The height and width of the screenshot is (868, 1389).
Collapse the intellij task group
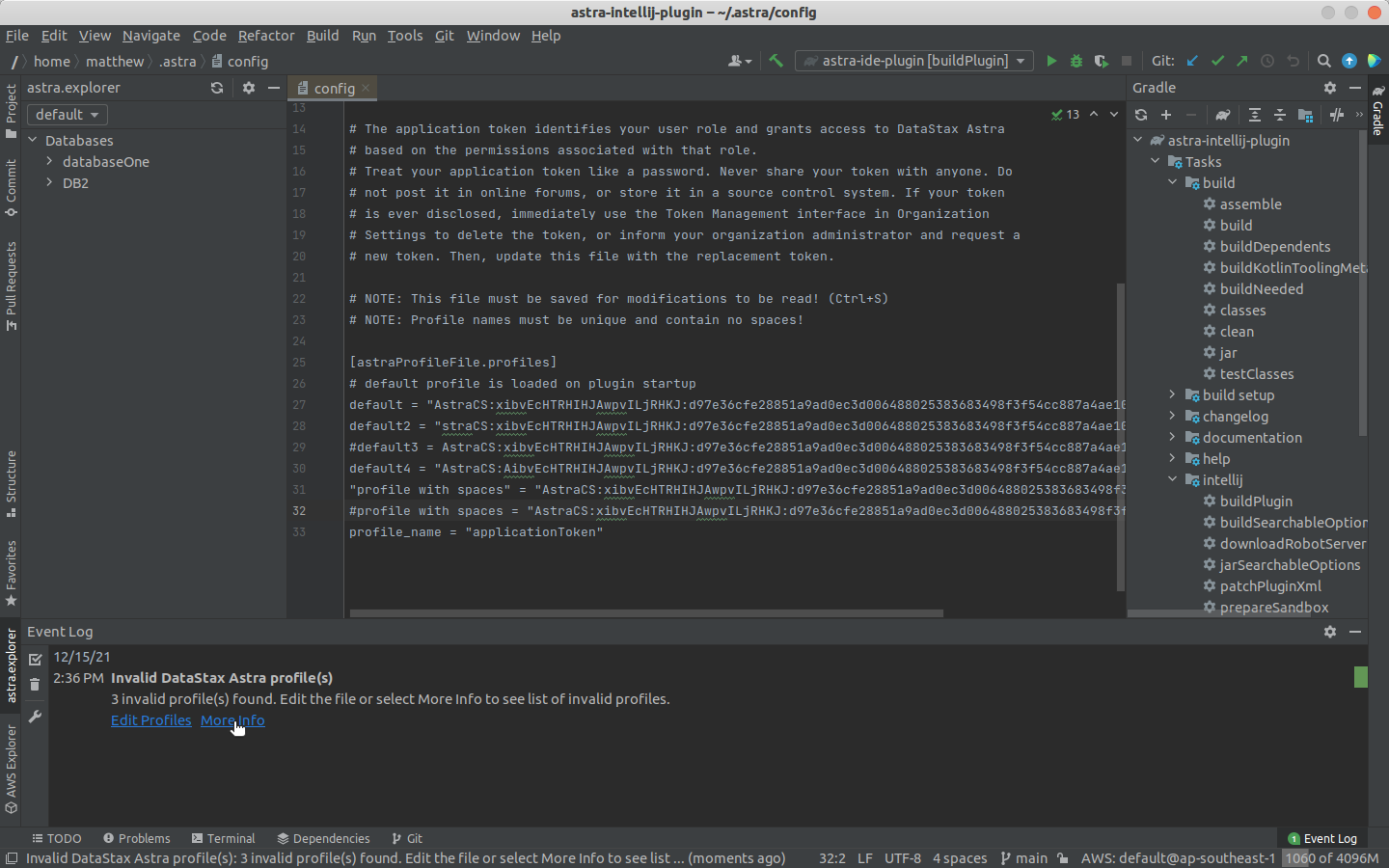(x=1172, y=480)
